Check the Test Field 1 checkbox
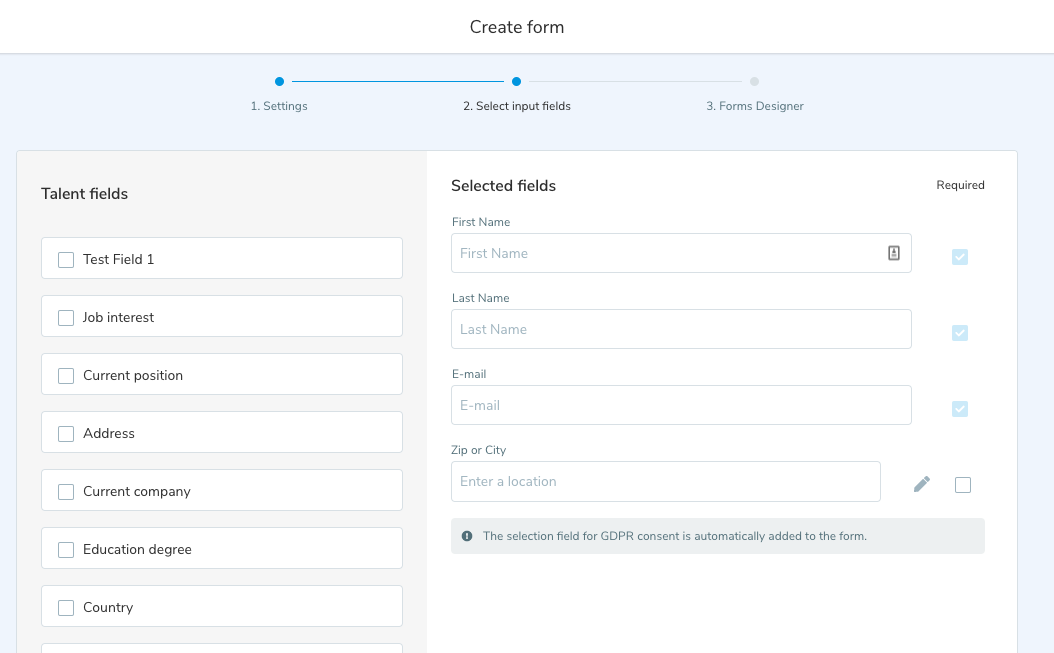The height and width of the screenshot is (653, 1054). click(x=66, y=260)
